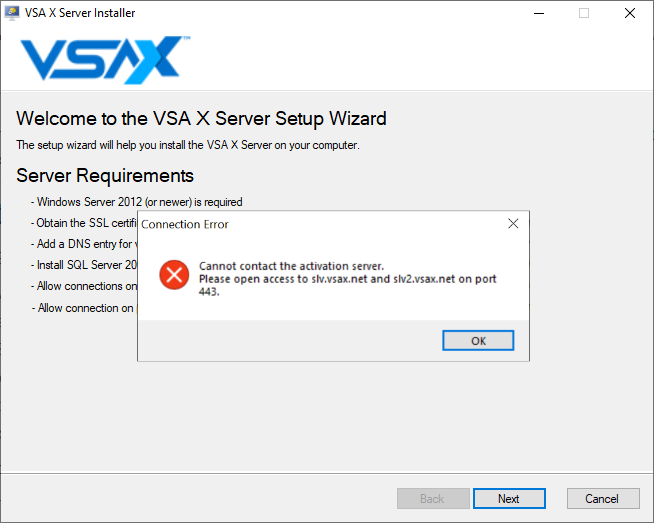This screenshot has height=523, width=654.
Task: Click the 'Obtain the SSL' requirement line
Action: click(83, 223)
